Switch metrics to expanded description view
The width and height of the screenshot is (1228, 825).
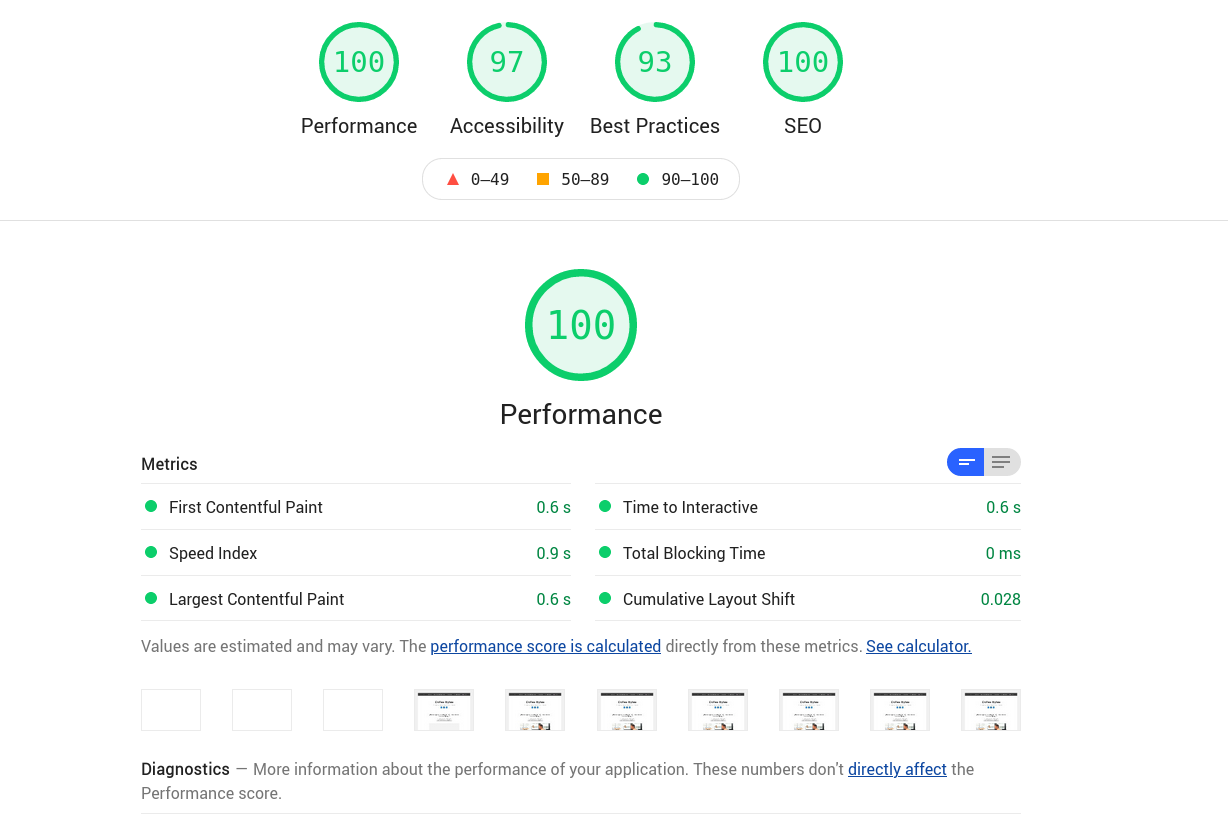coord(1002,462)
